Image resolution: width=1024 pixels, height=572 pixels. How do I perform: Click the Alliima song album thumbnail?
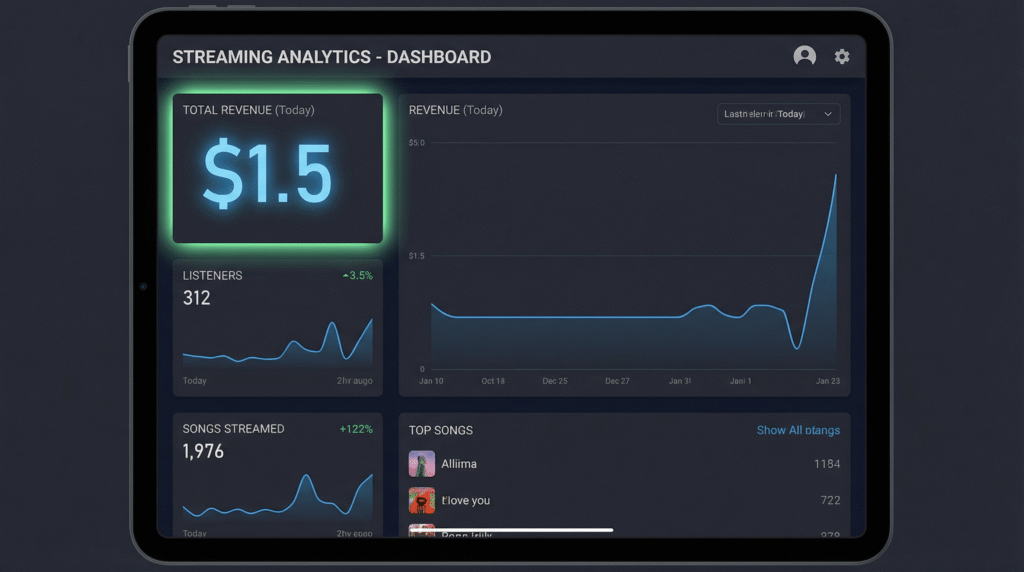click(x=422, y=464)
